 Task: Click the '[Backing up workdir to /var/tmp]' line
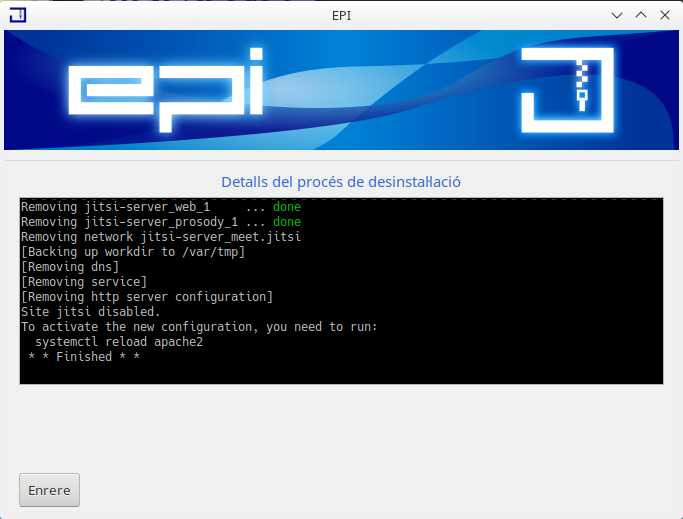(x=133, y=252)
